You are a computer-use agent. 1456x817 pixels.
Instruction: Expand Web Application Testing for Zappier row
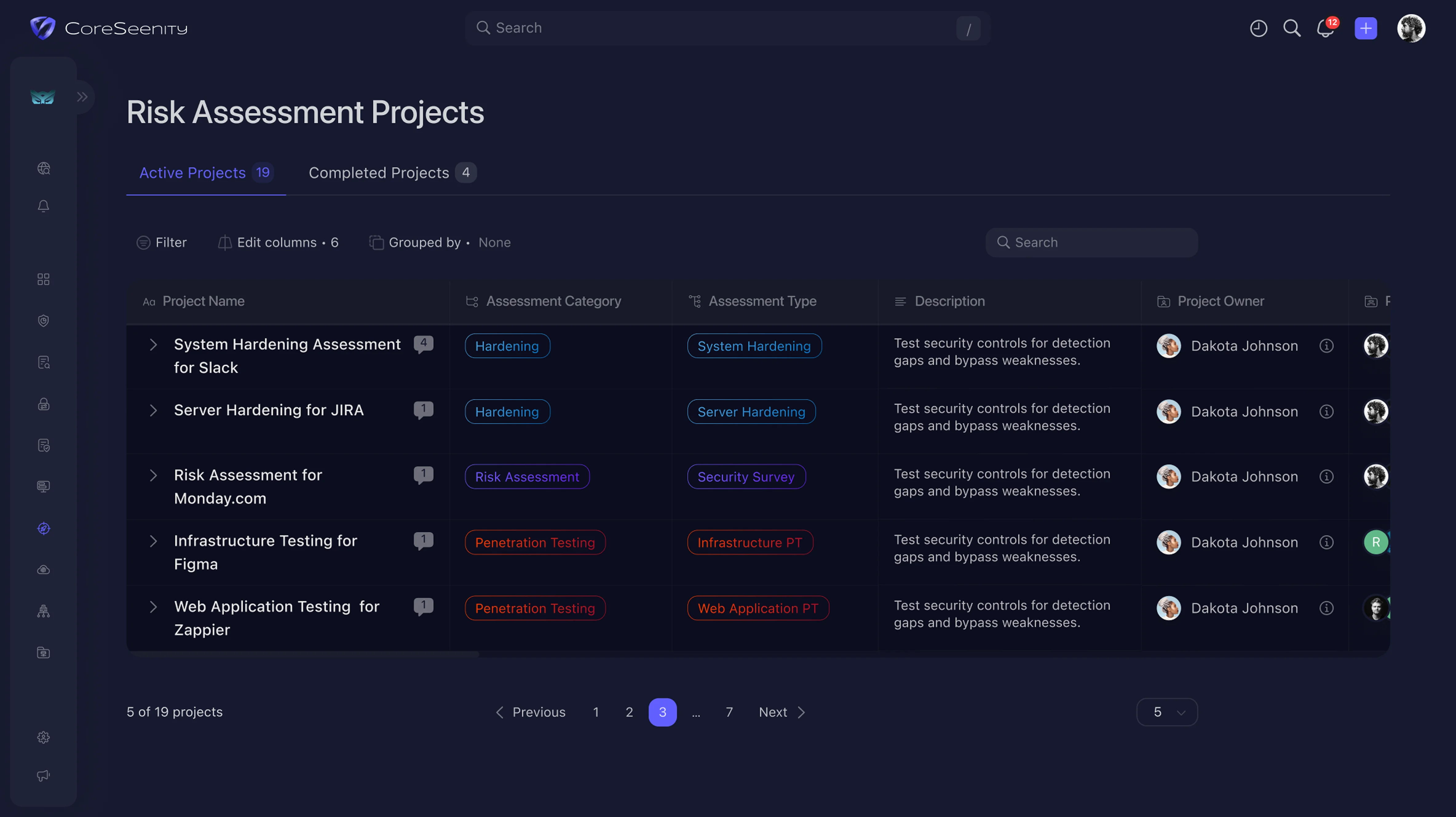coord(153,607)
